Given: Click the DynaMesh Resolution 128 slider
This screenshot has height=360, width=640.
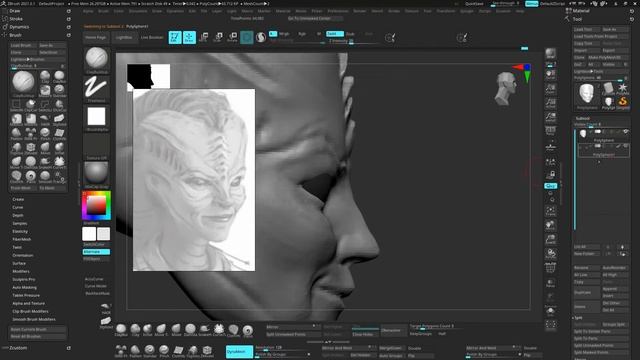Looking at the screenshot, I should point(281,348).
